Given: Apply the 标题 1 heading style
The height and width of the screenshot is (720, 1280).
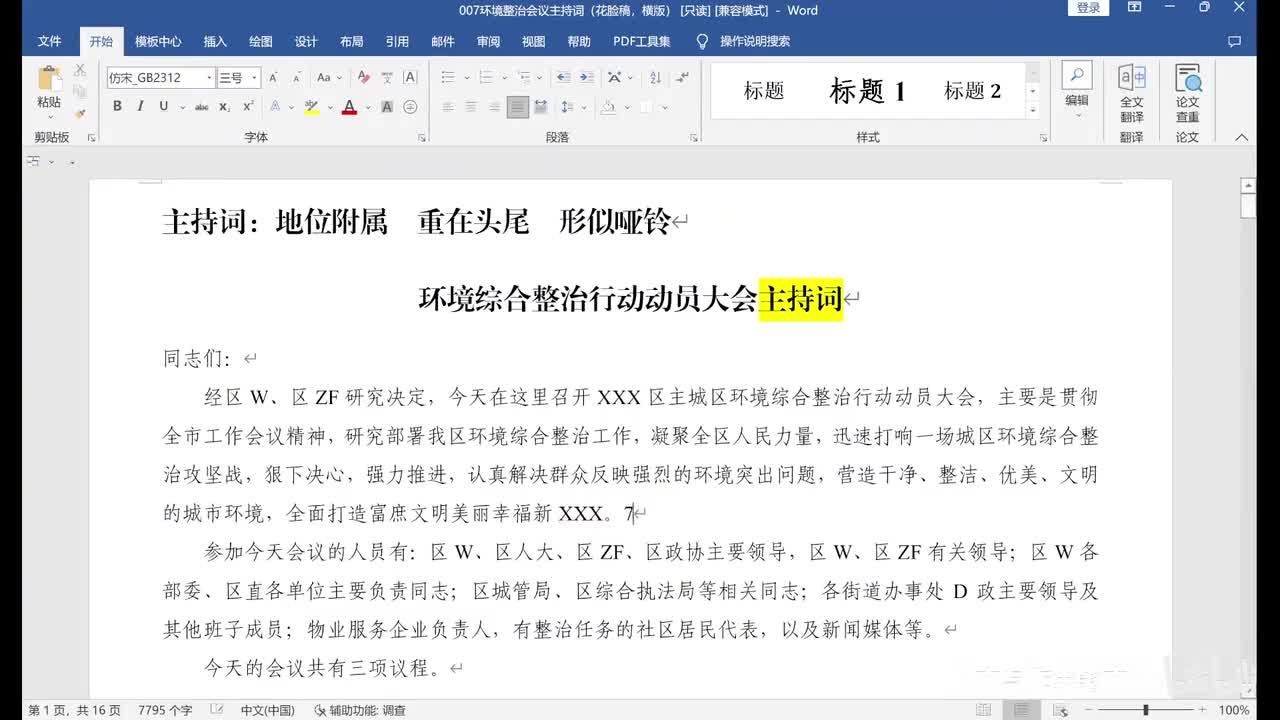Looking at the screenshot, I should pyautogui.click(x=867, y=91).
